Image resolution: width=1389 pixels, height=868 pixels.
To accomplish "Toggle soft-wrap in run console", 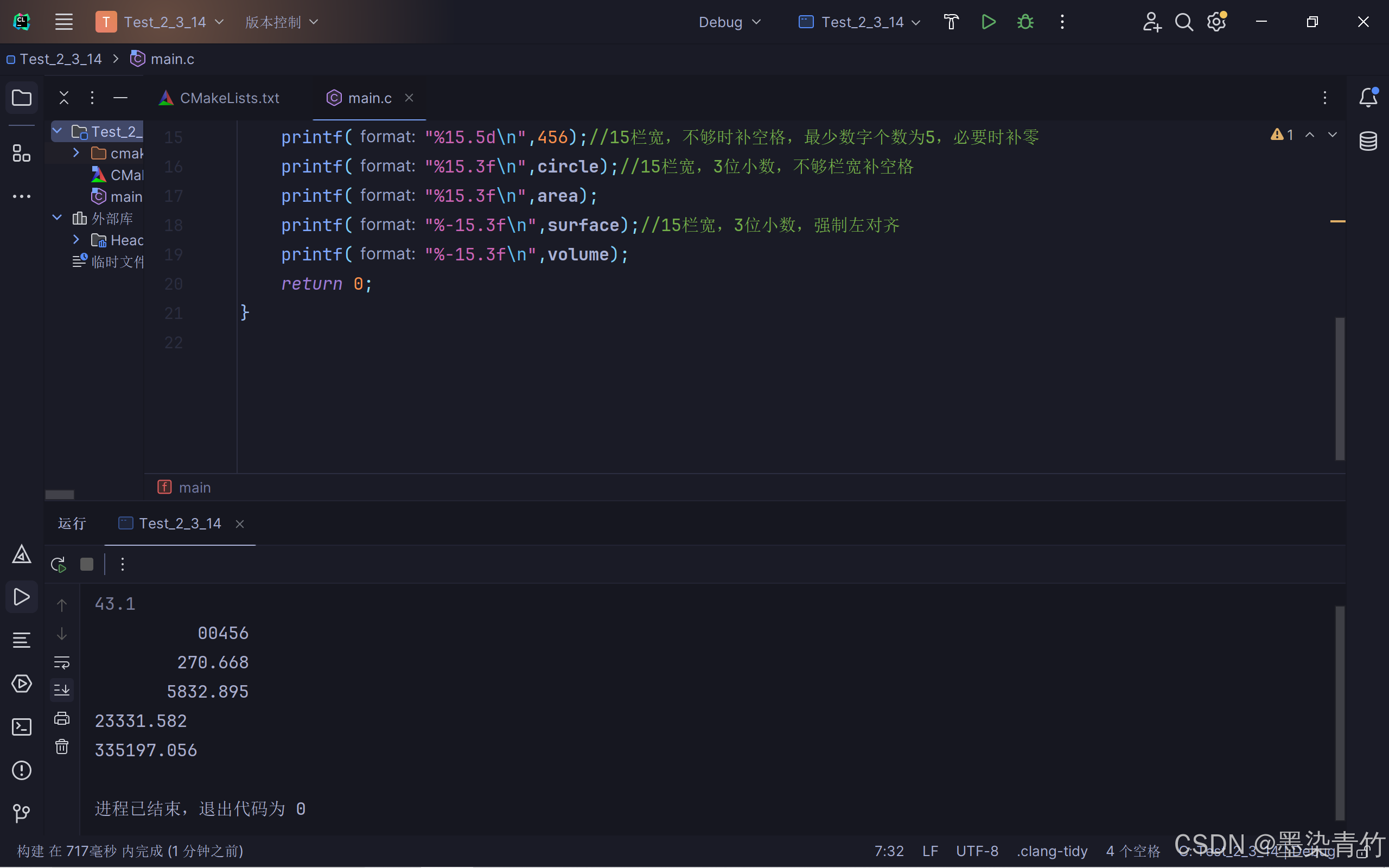I will [x=61, y=662].
